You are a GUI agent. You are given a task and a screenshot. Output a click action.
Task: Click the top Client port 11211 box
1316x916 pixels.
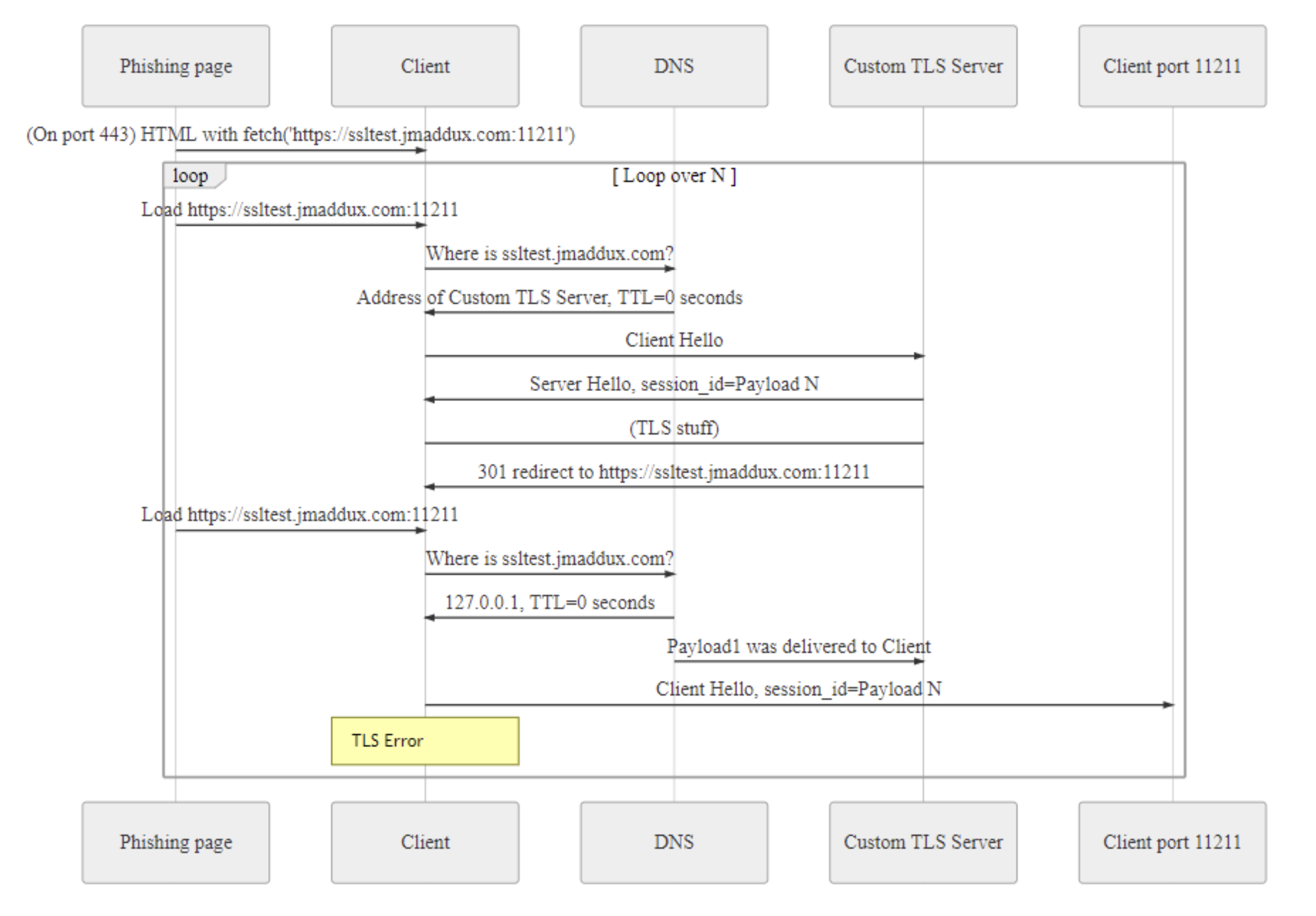1172,66
